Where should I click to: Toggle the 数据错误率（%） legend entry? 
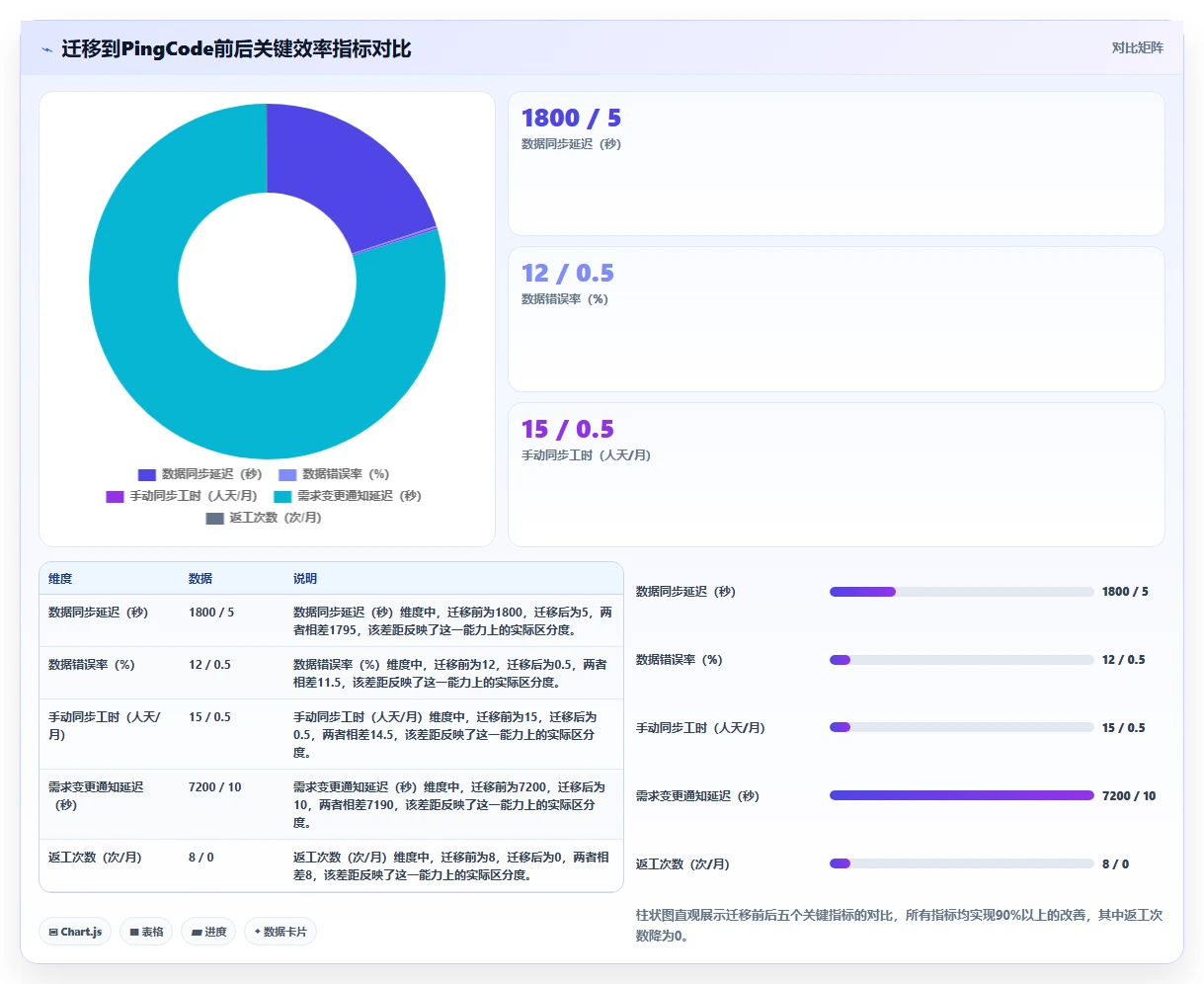click(334, 474)
